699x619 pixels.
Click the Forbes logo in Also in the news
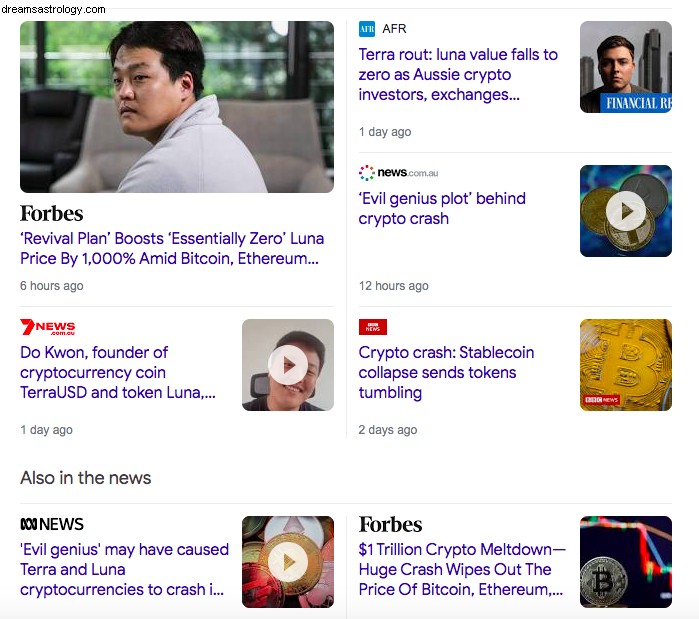pyautogui.click(x=391, y=525)
